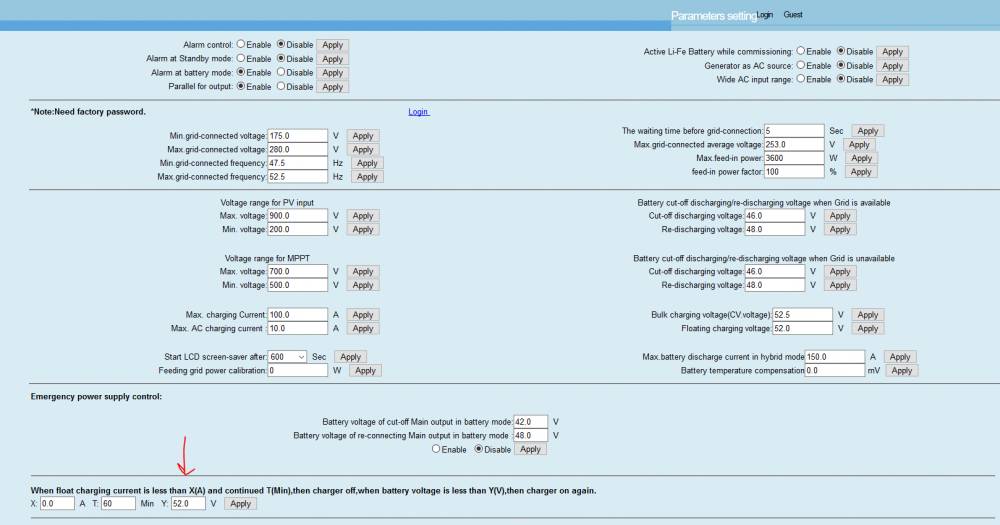Apply Max. grid-connected frequency
Screen dimensions: 1000x525
367,177
